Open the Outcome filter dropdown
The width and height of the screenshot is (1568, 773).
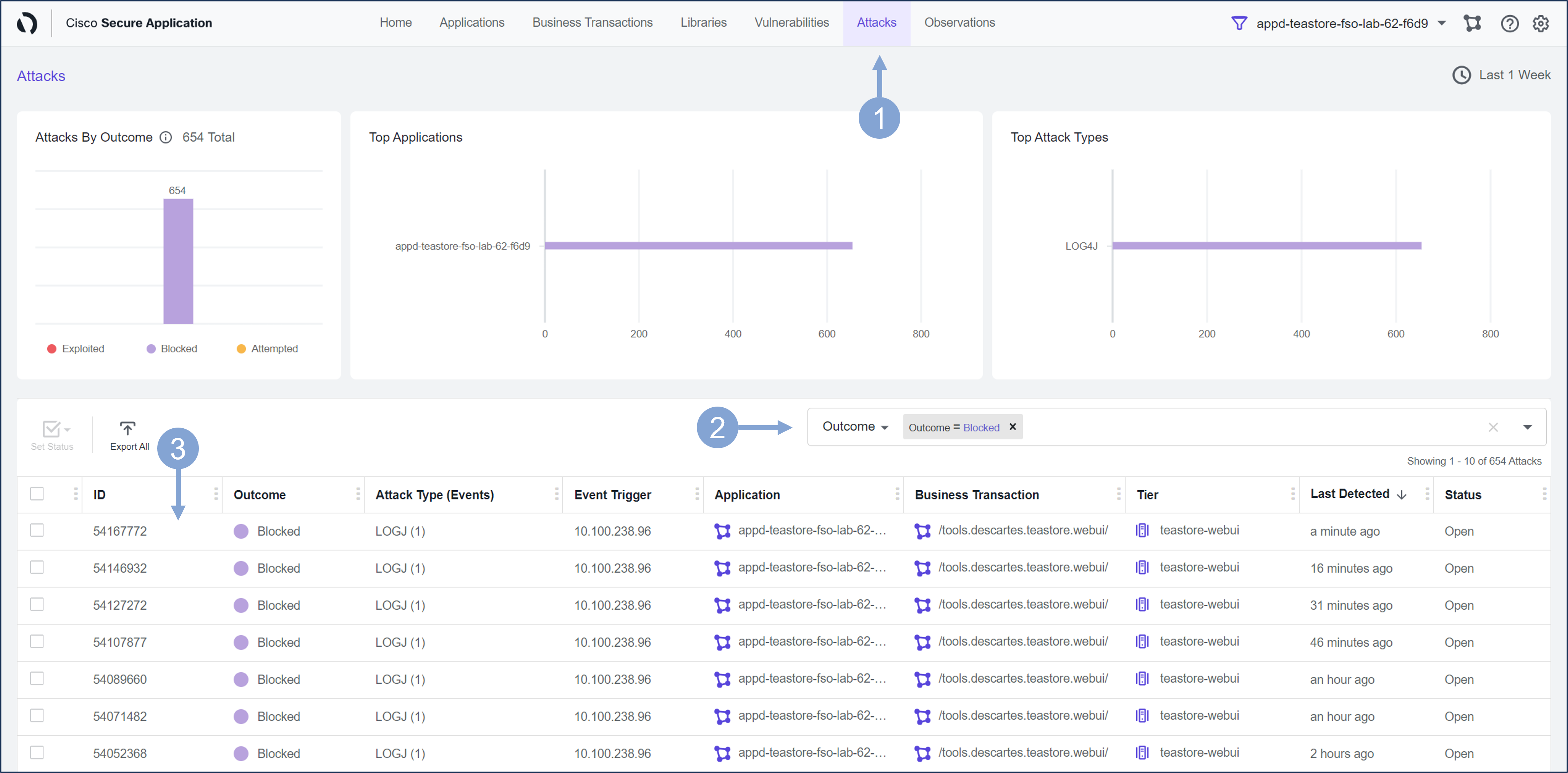click(855, 427)
